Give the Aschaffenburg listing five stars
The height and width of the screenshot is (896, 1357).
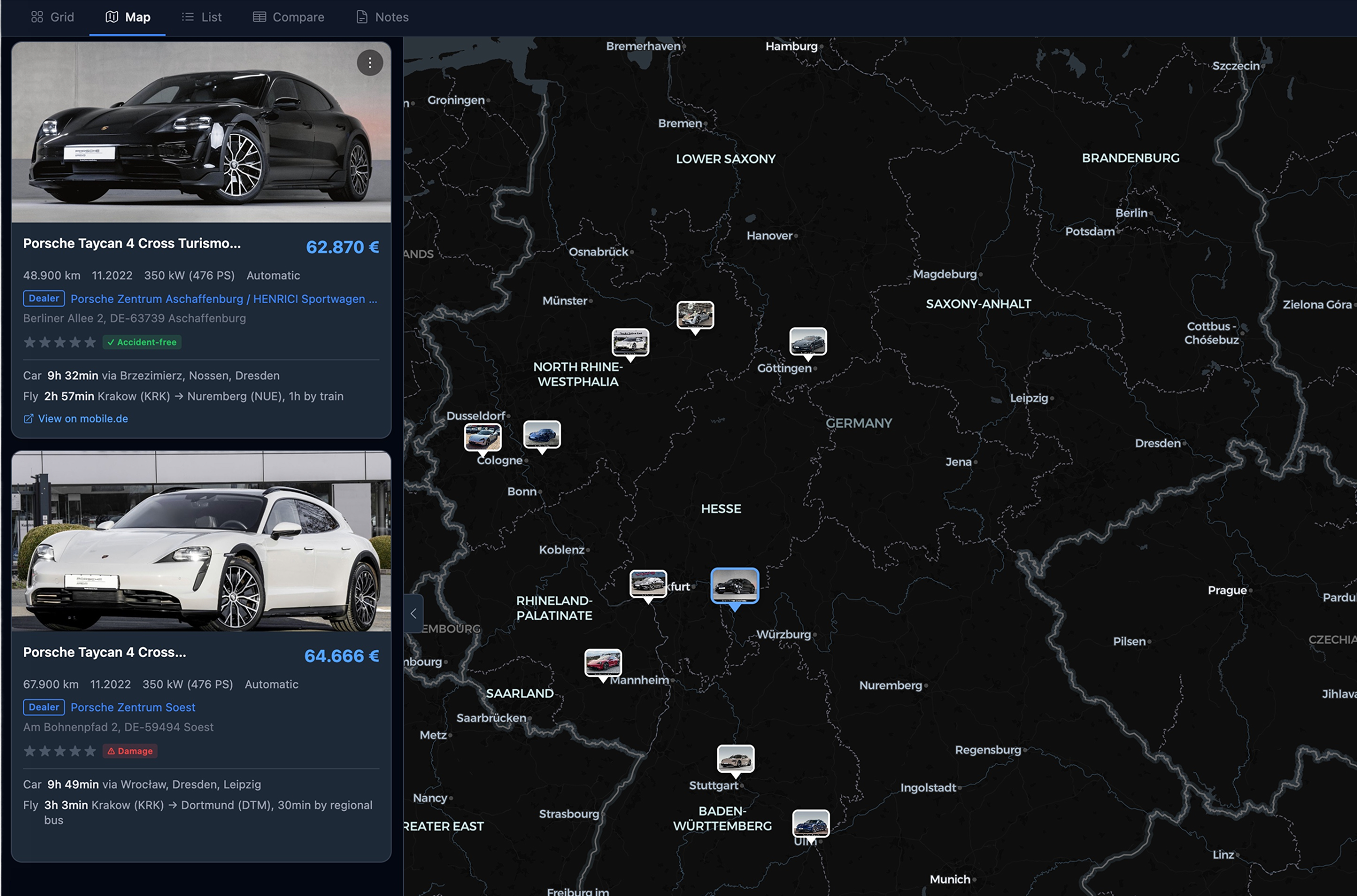coord(90,342)
